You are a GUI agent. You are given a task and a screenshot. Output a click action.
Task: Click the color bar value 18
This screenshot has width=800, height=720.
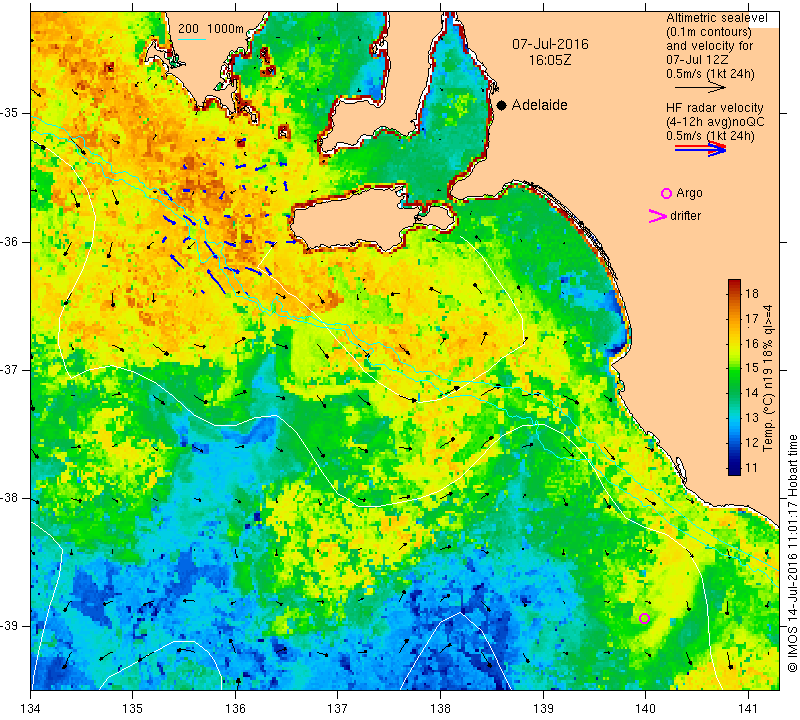coord(752,294)
